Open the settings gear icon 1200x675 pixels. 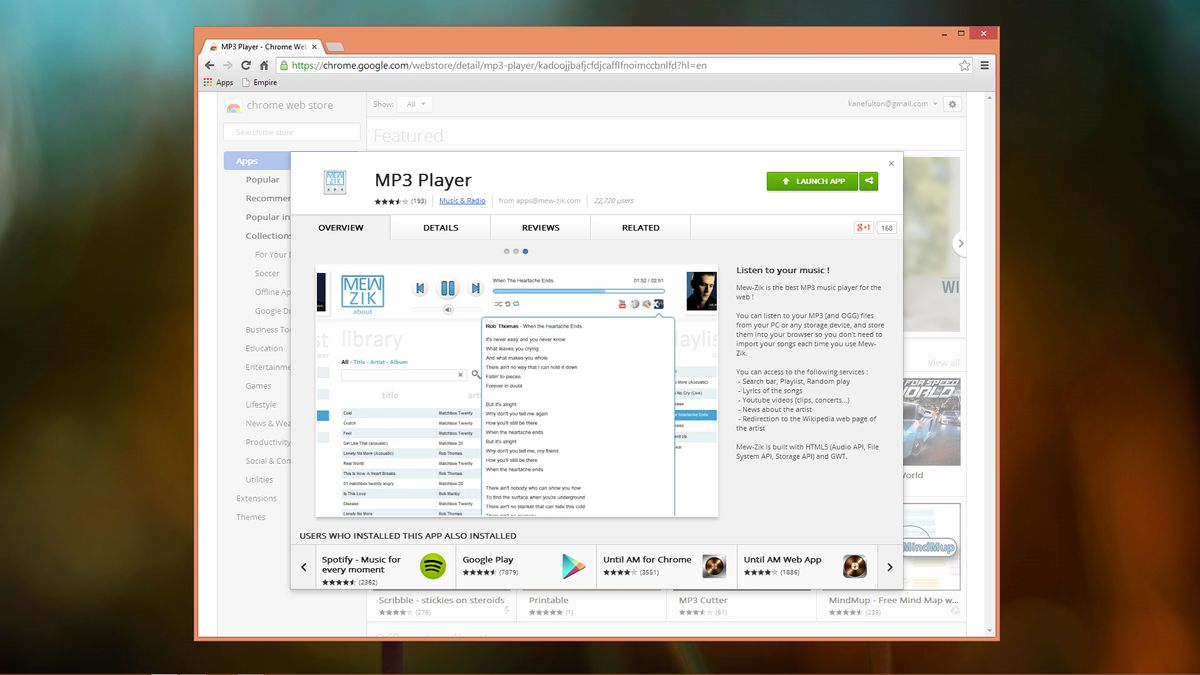point(952,104)
